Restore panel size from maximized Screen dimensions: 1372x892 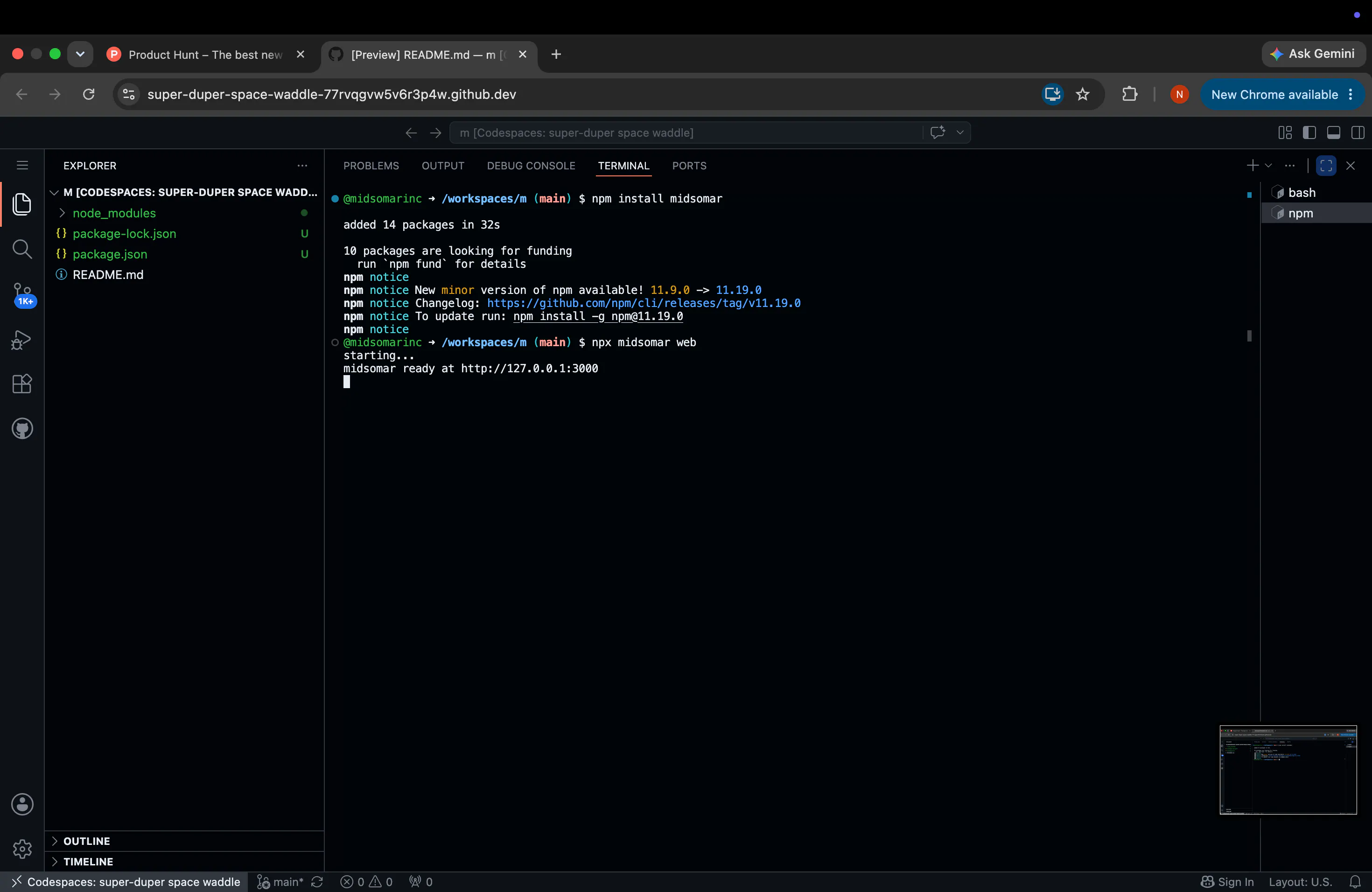point(1326,165)
